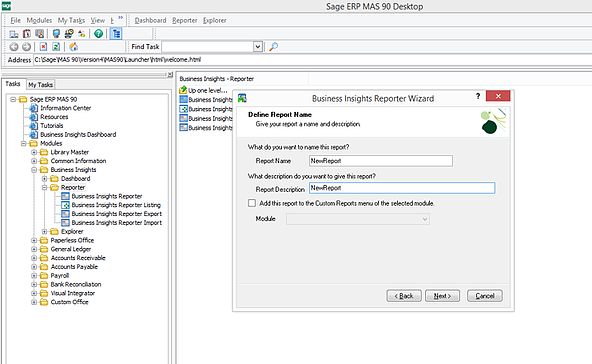Click the Up one level link
The width and height of the screenshot is (592, 364).
click(208, 90)
